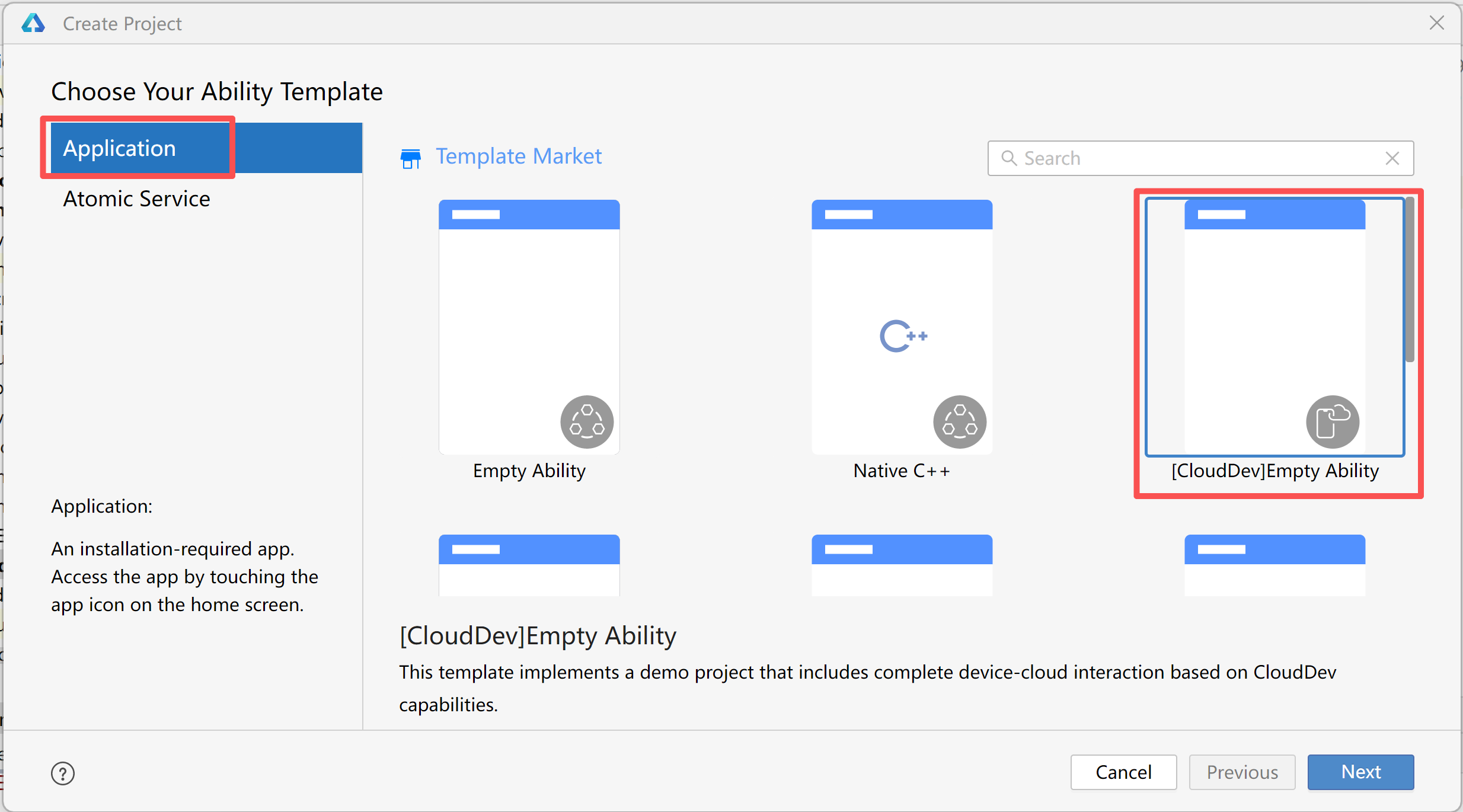Click the Native C++ label text
The width and height of the screenshot is (1463, 812).
pos(902,471)
